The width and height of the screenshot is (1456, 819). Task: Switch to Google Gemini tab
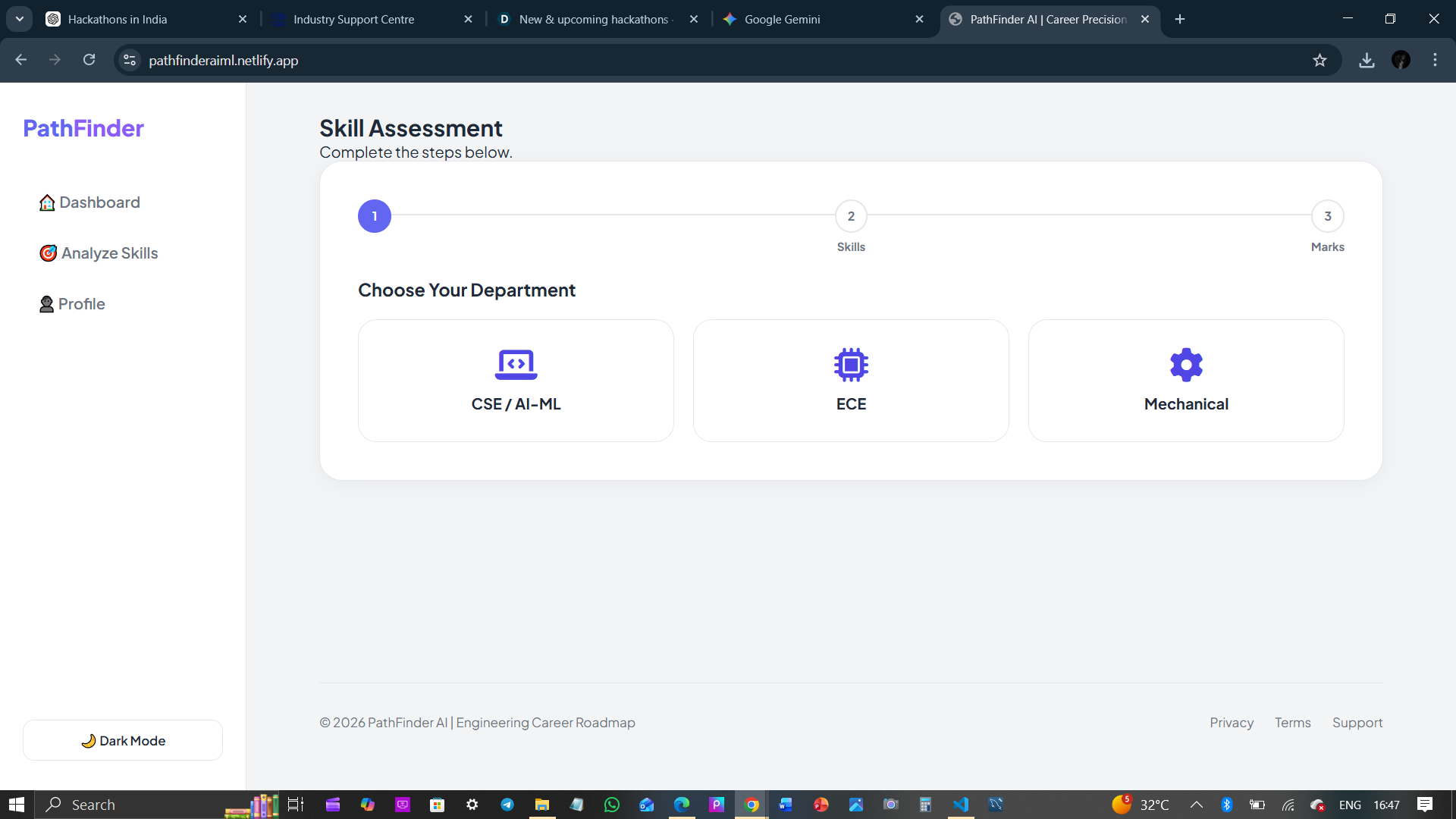pos(782,19)
